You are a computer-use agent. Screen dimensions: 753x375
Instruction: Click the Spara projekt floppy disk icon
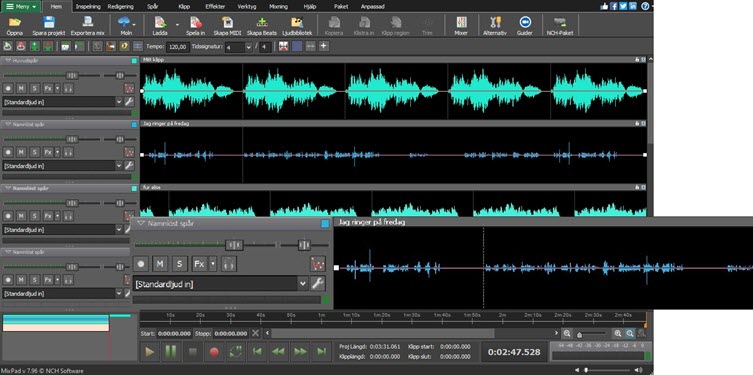(49, 25)
